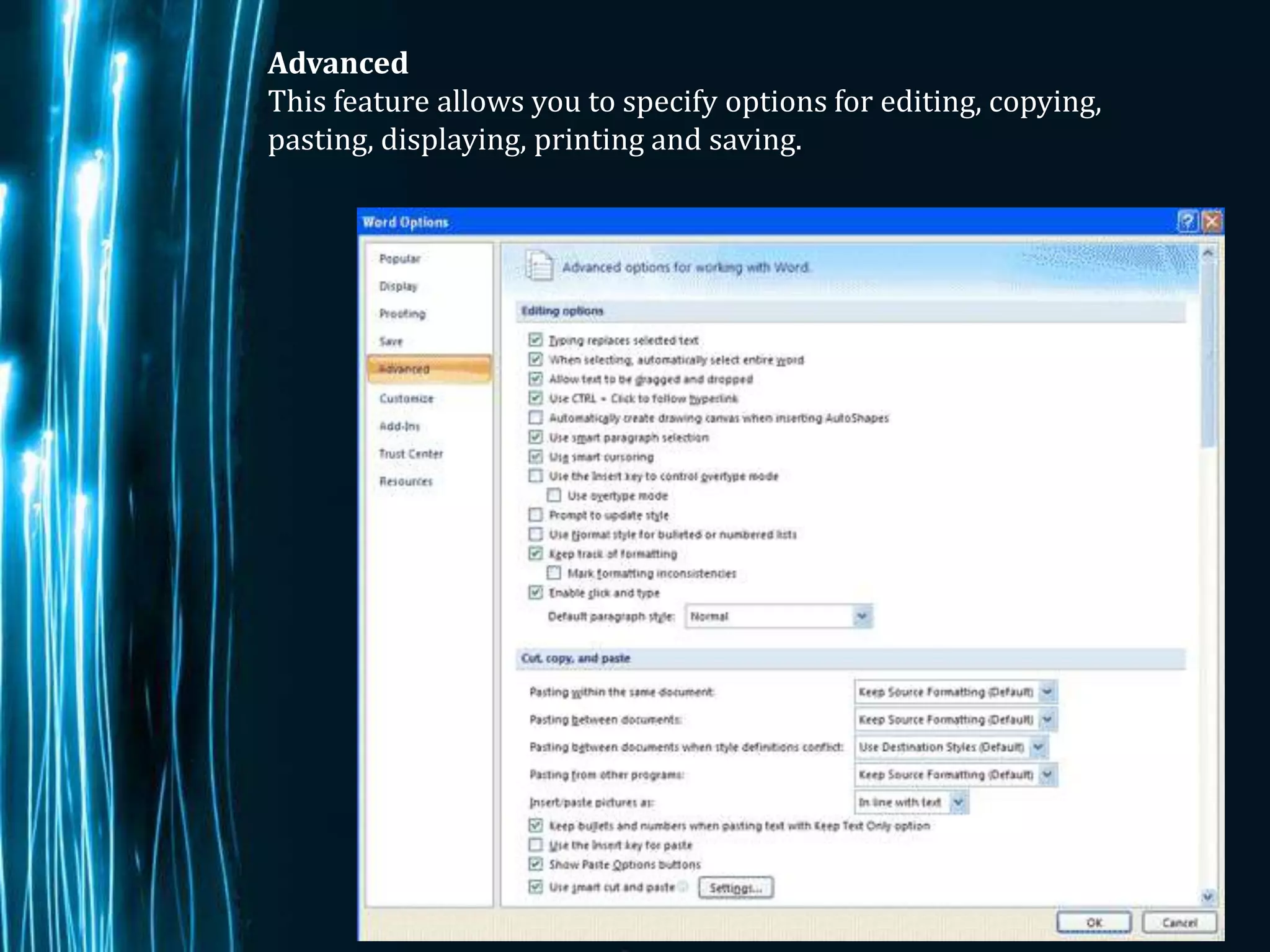1270x952 pixels.
Task: Toggle automatically select entire word
Action: (536, 359)
